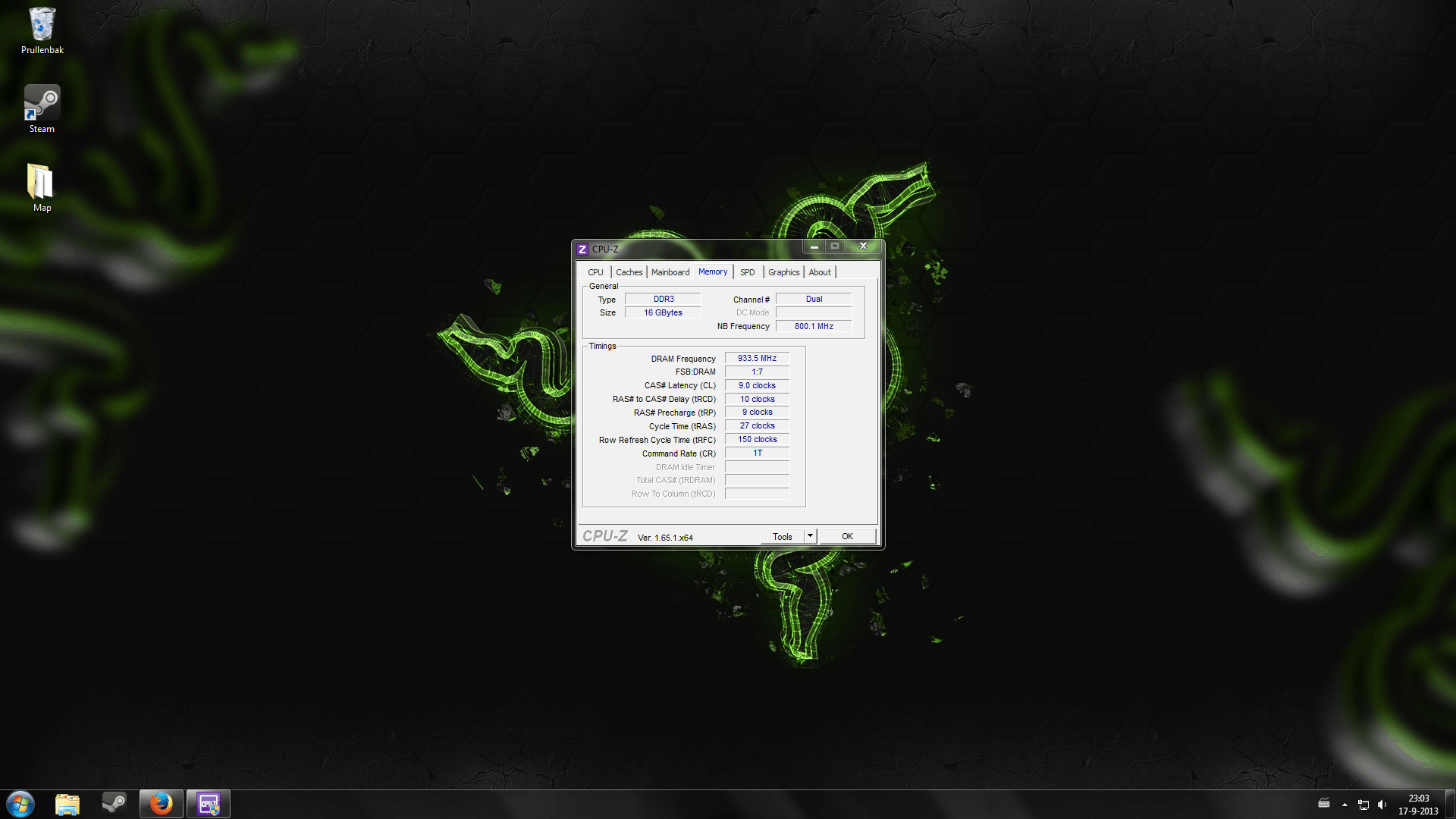Select the Map folder on desktop
This screenshot has height=819, width=1456.
[x=42, y=187]
